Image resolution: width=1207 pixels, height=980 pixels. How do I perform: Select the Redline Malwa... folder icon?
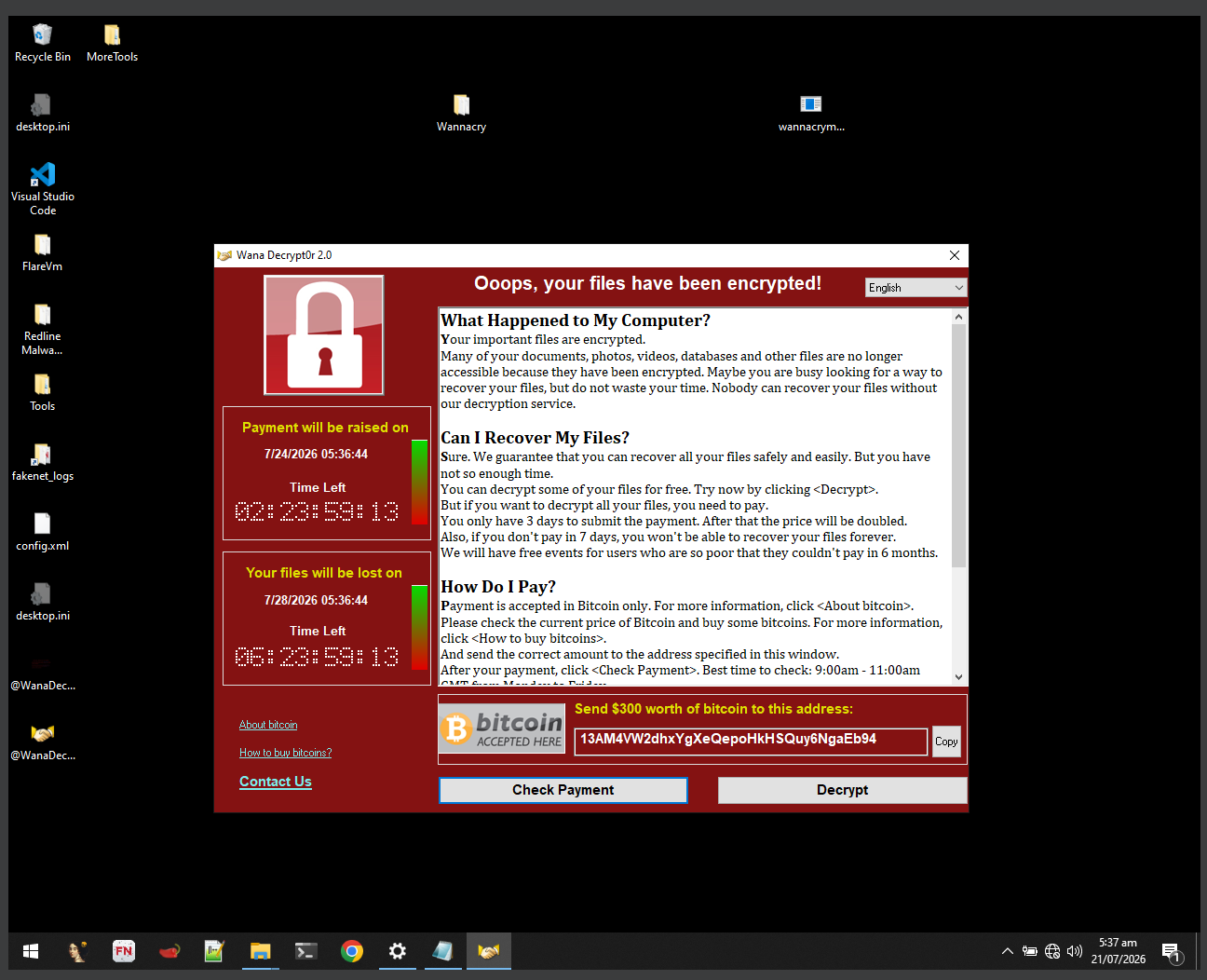pos(43,329)
